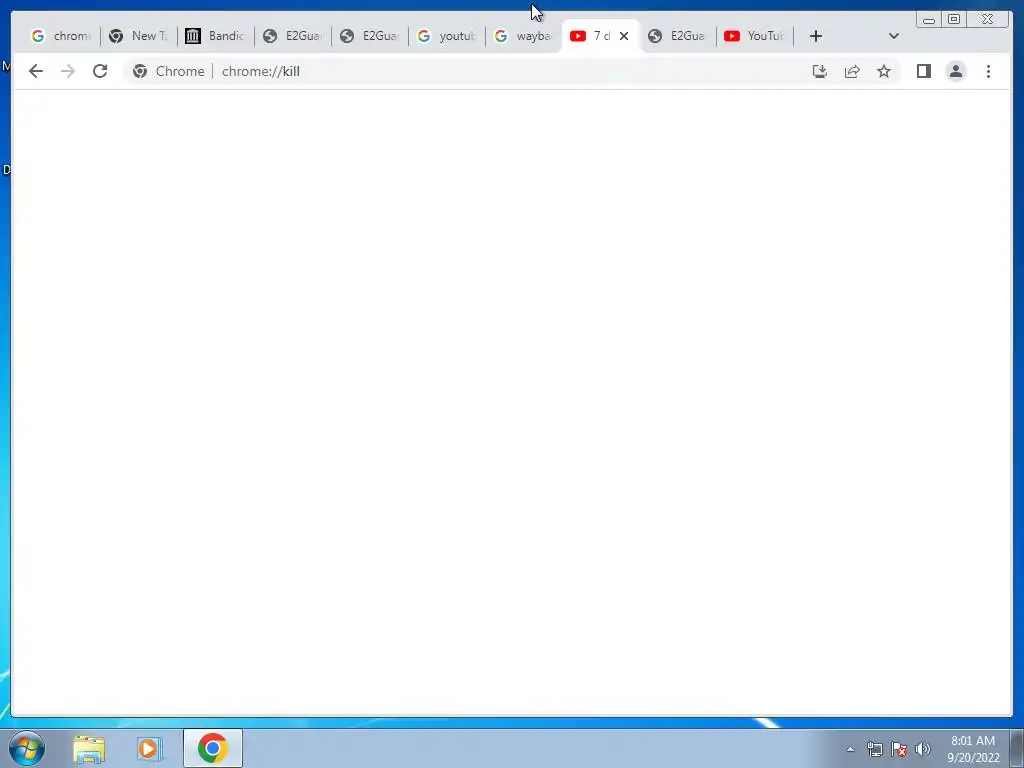Reload the current page
The image size is (1024, 768).
coord(100,71)
